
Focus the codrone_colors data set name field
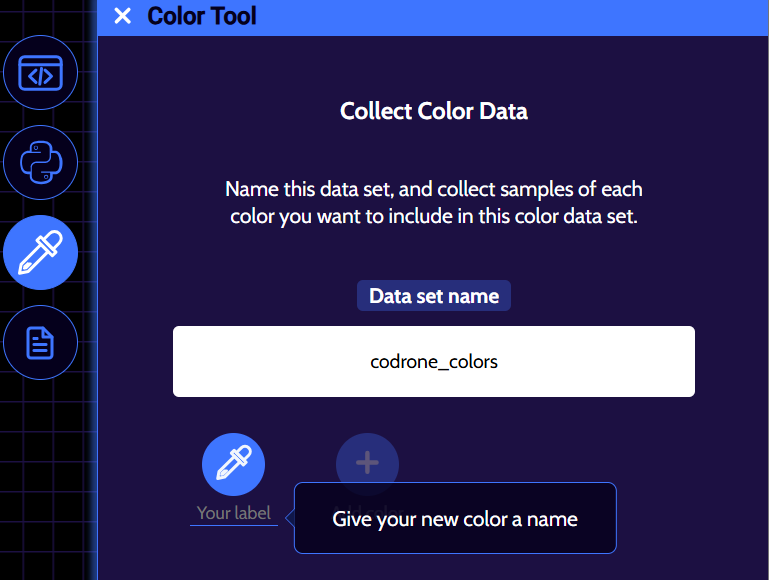pos(433,361)
